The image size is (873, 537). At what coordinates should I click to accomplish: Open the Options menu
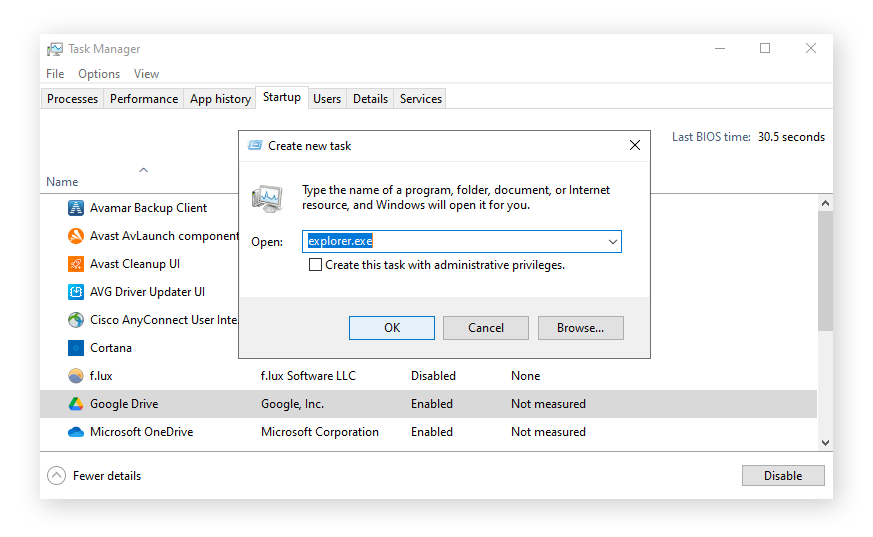tap(99, 73)
